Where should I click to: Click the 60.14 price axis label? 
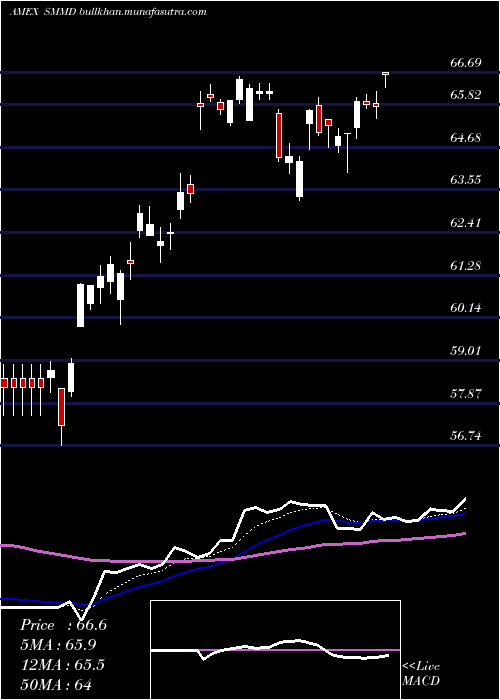pyautogui.click(x=466, y=308)
